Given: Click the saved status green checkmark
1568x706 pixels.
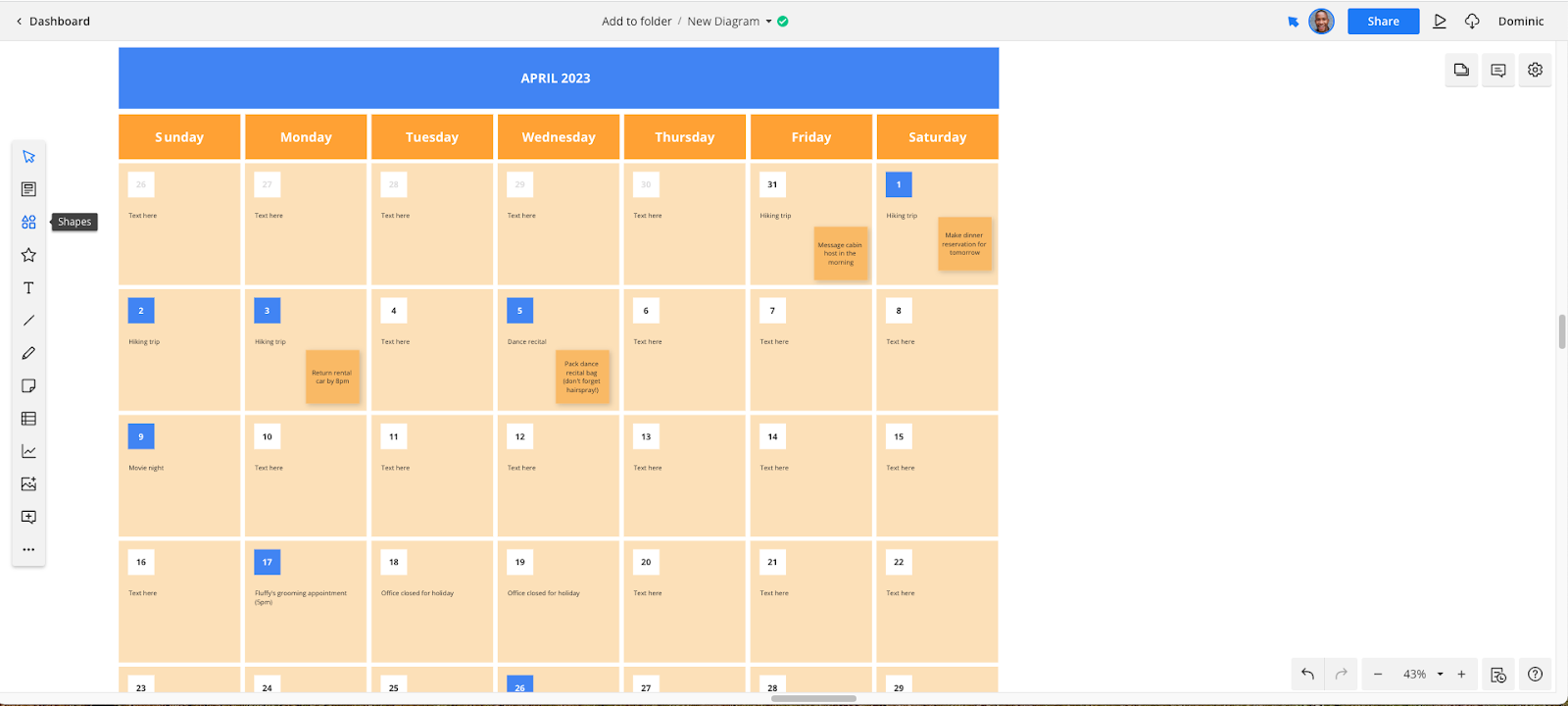Looking at the screenshot, I should pos(783,21).
